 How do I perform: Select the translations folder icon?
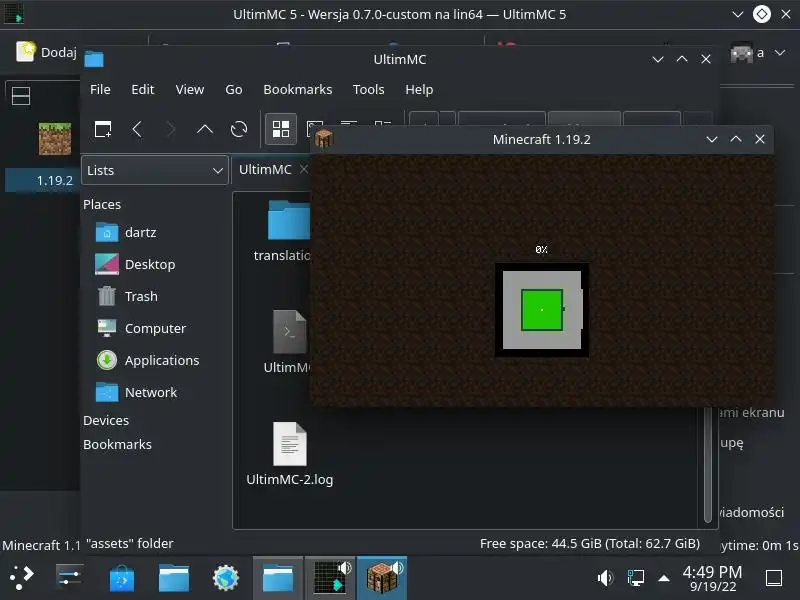(x=288, y=220)
